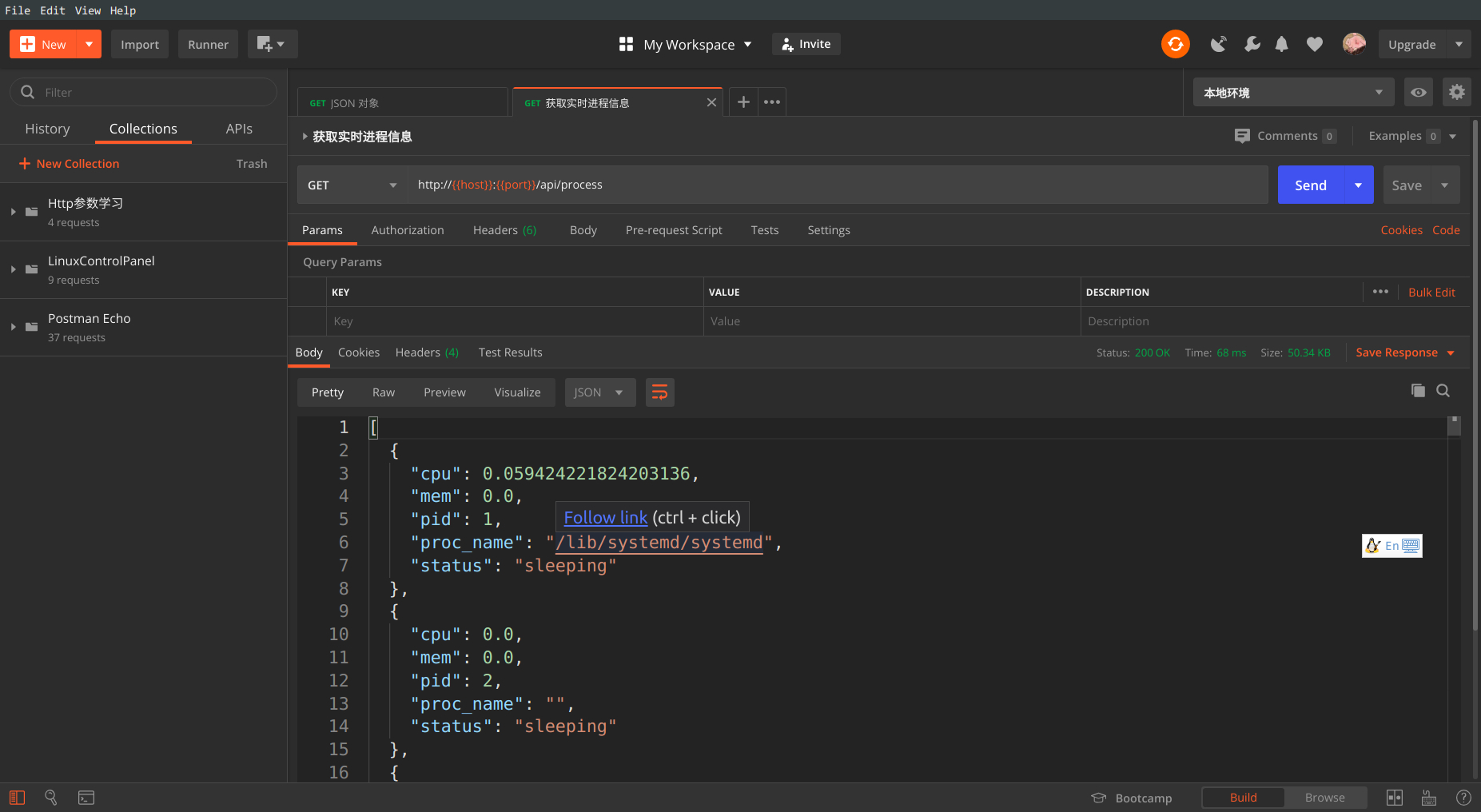Open the History tab in sidebar

click(47, 129)
